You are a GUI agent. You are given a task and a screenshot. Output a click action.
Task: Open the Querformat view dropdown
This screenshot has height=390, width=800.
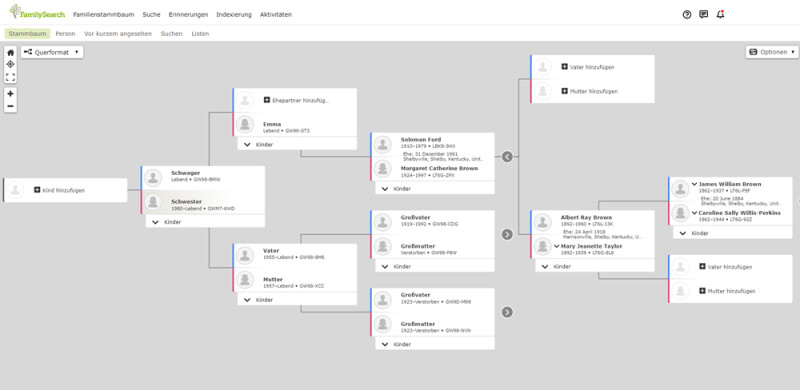tap(52, 52)
